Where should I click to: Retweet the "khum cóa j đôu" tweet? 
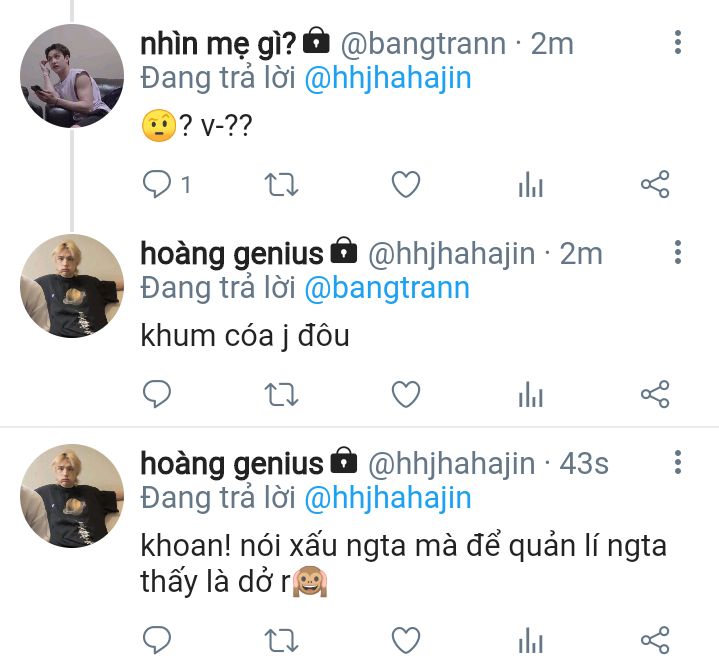(x=282, y=394)
